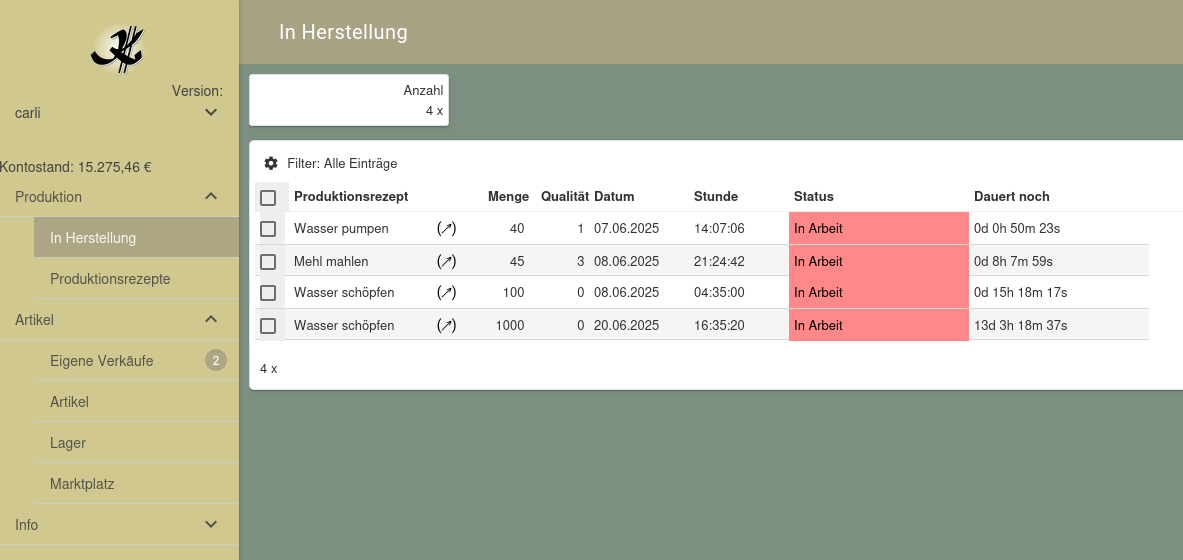The height and width of the screenshot is (560, 1183).
Task: Collapse the Produktion menu section
Action: click(211, 197)
